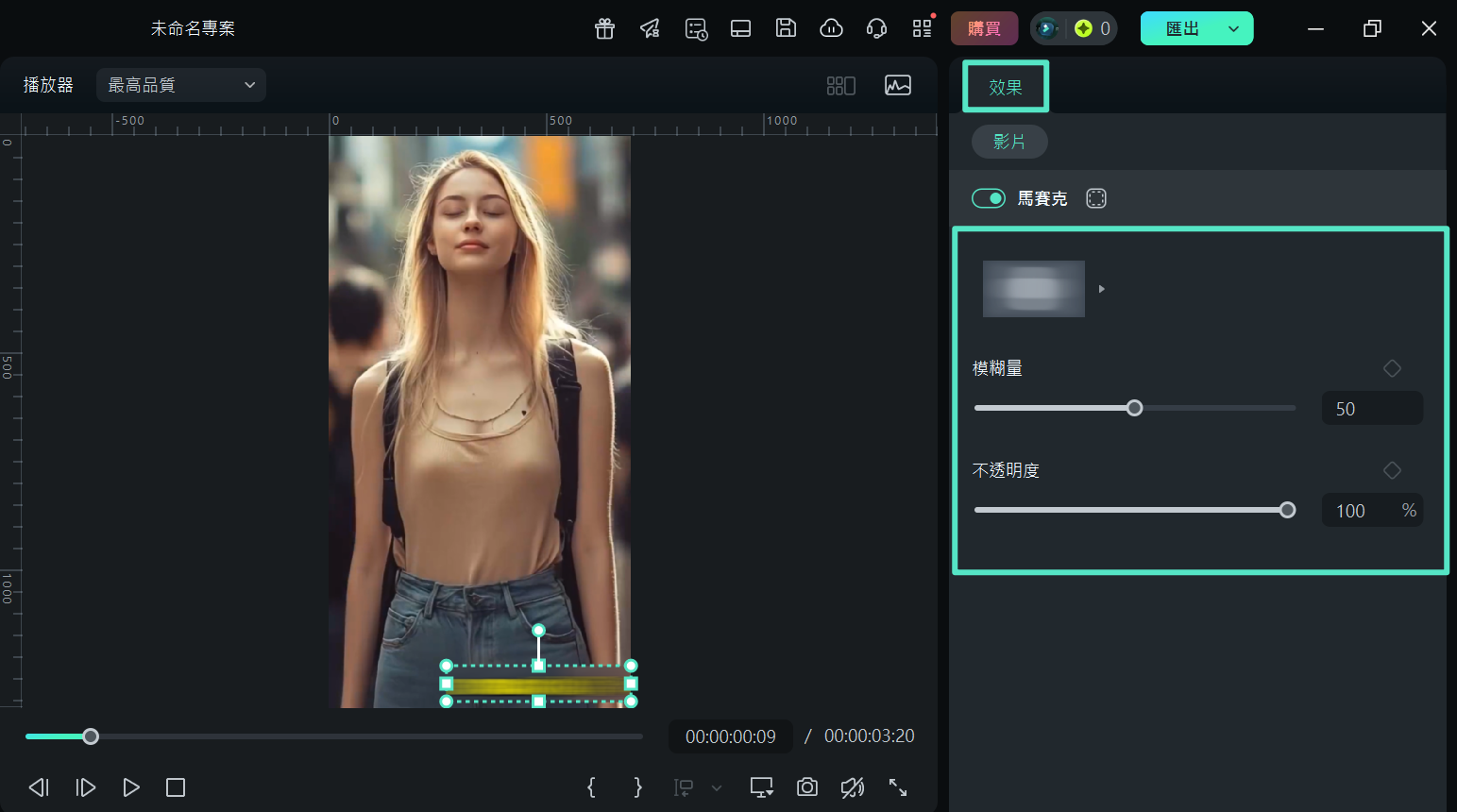Open the scope waveform display icon
This screenshot has width=1457, height=812.
coord(897,85)
